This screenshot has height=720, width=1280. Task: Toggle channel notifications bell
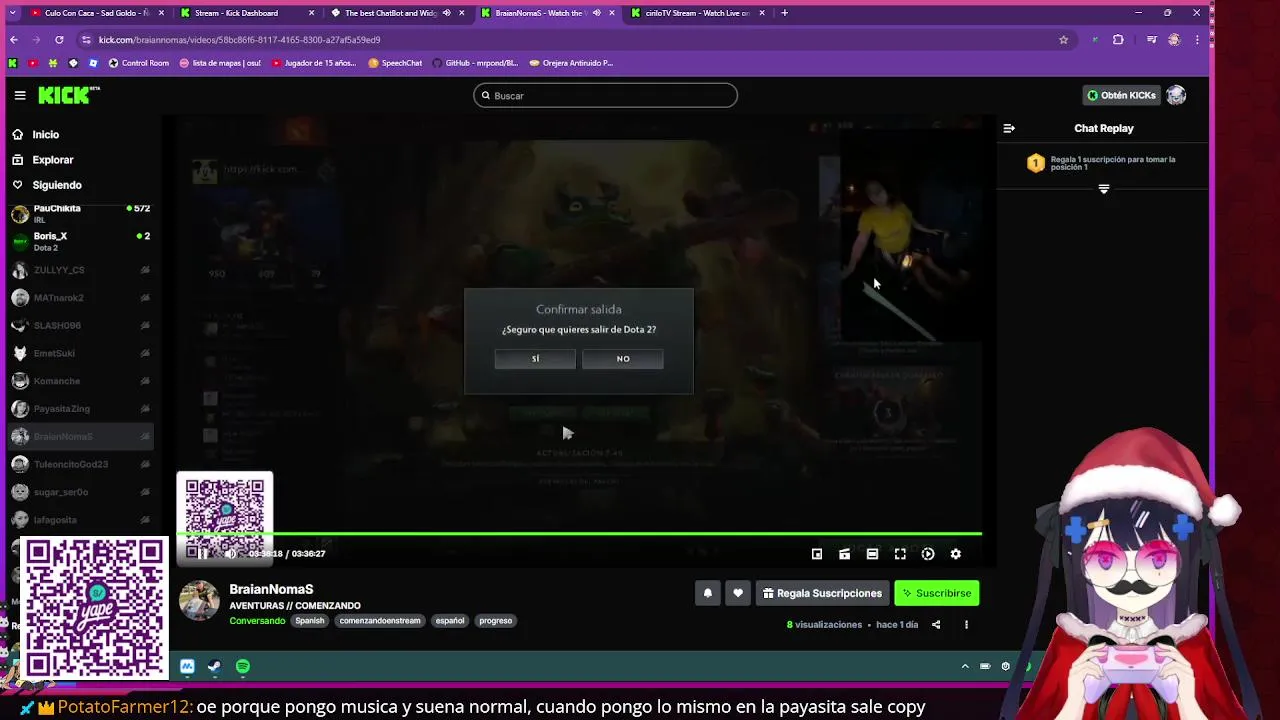point(707,593)
